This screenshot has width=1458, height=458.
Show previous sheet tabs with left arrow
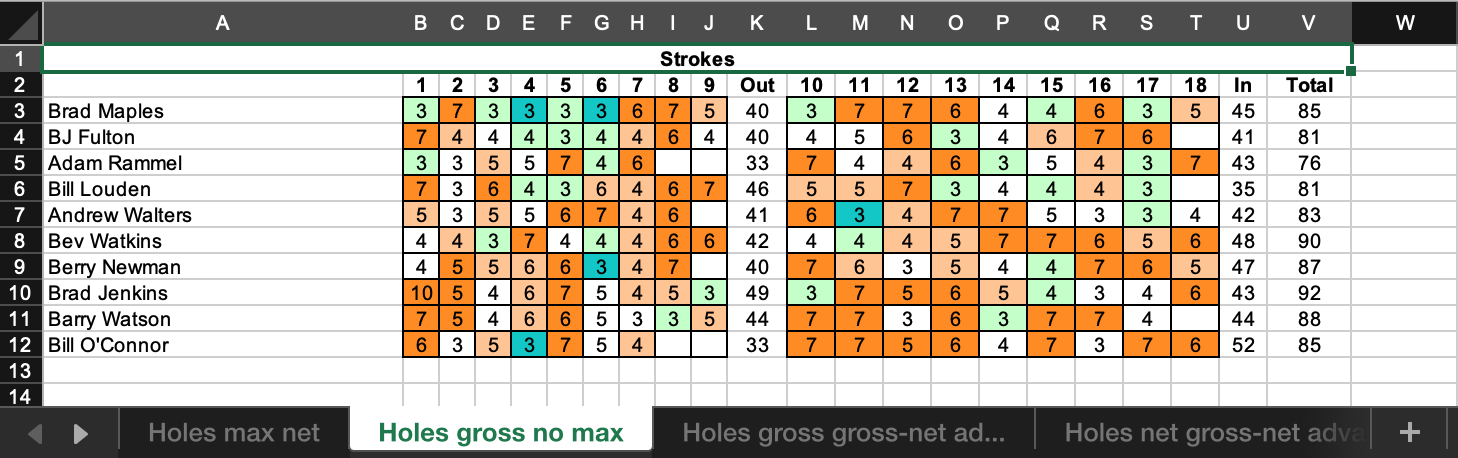pyautogui.click(x=36, y=434)
